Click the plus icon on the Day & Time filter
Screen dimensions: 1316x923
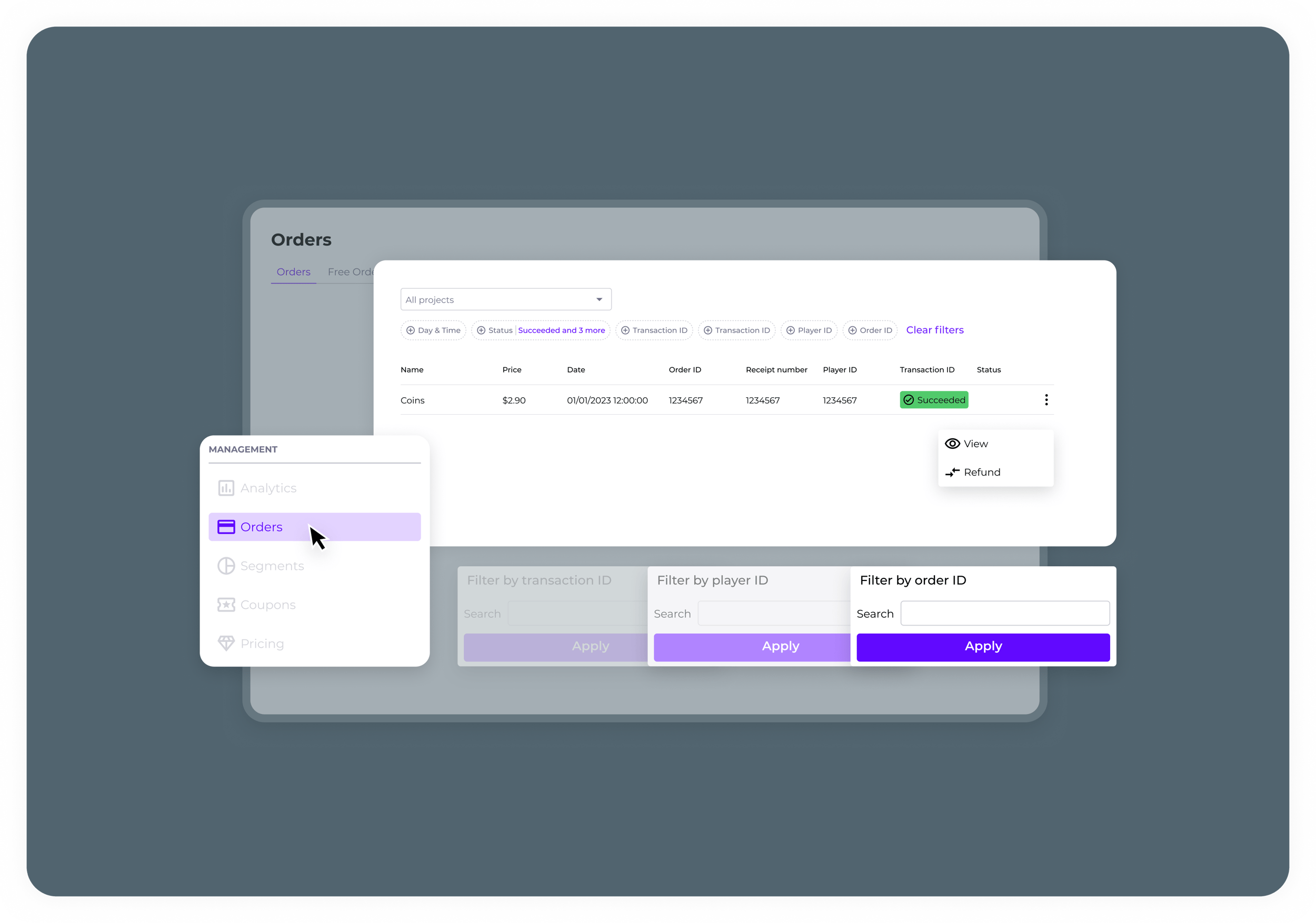point(411,330)
